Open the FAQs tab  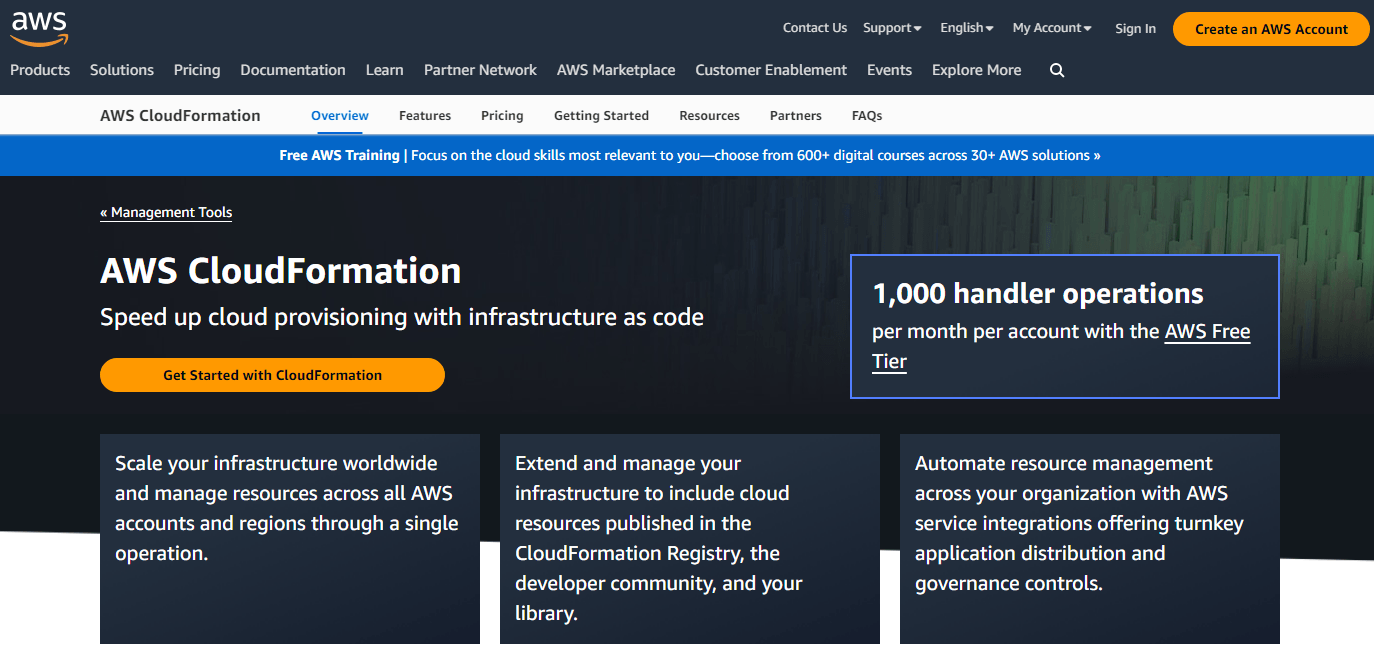coord(867,116)
